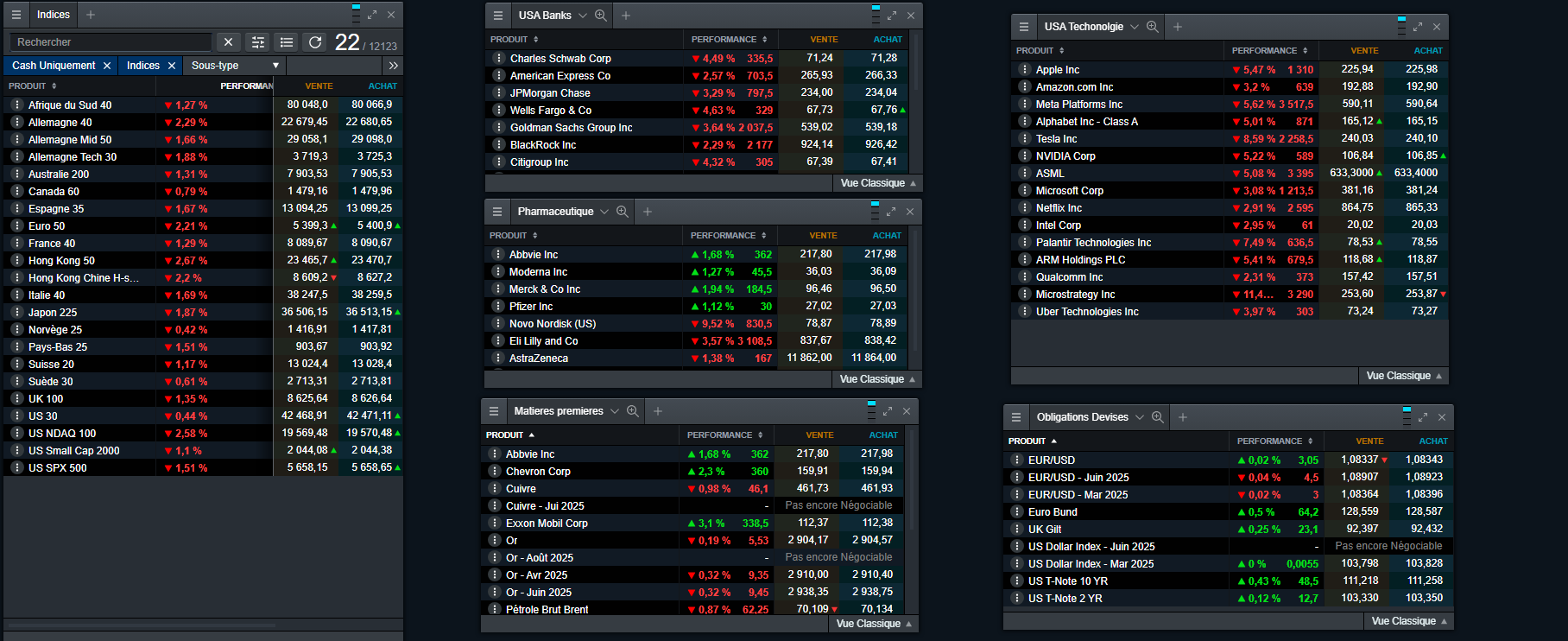
Task: Select the USA Techonolgie tab title
Action: (1084, 26)
